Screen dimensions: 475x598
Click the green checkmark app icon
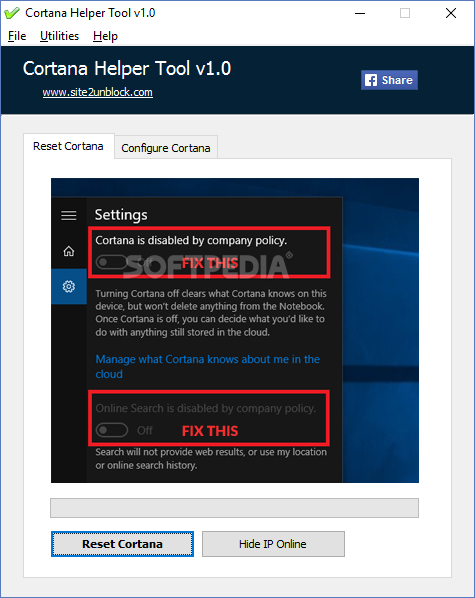11,13
